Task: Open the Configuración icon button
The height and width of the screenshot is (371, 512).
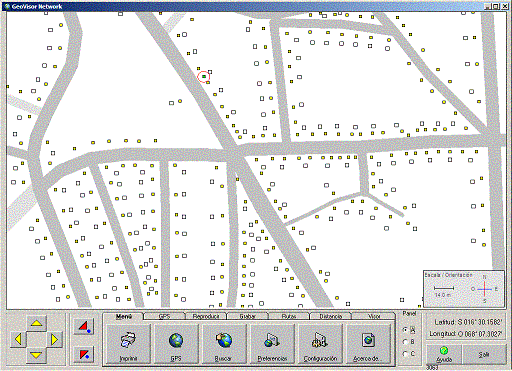Action: (x=320, y=344)
